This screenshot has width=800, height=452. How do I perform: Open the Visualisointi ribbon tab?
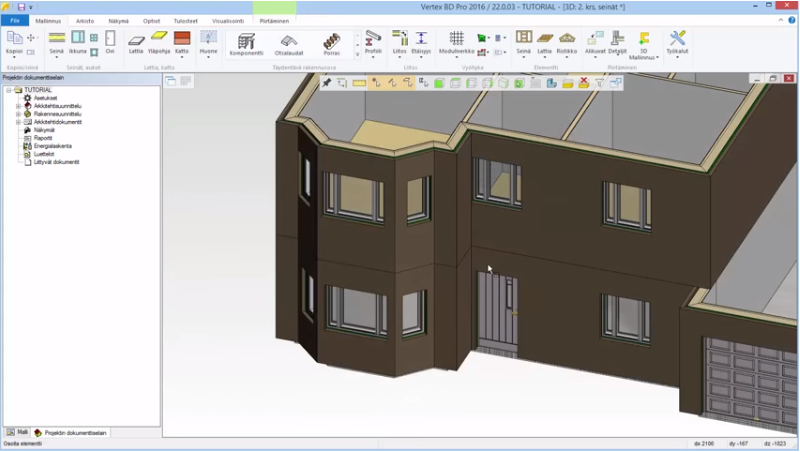pyautogui.click(x=228, y=20)
